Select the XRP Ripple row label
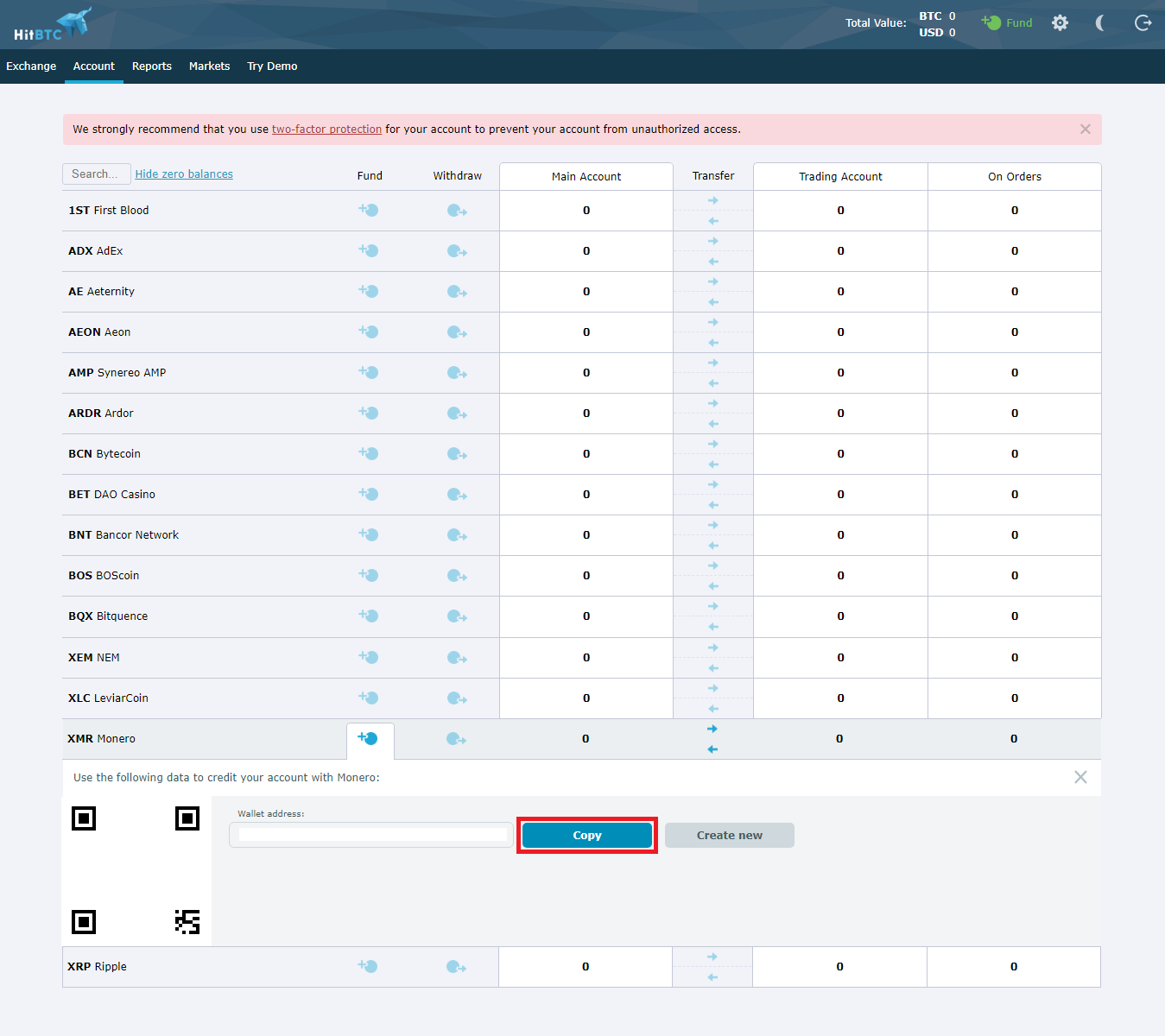Screen dimensions: 1165x1036 click(97, 967)
